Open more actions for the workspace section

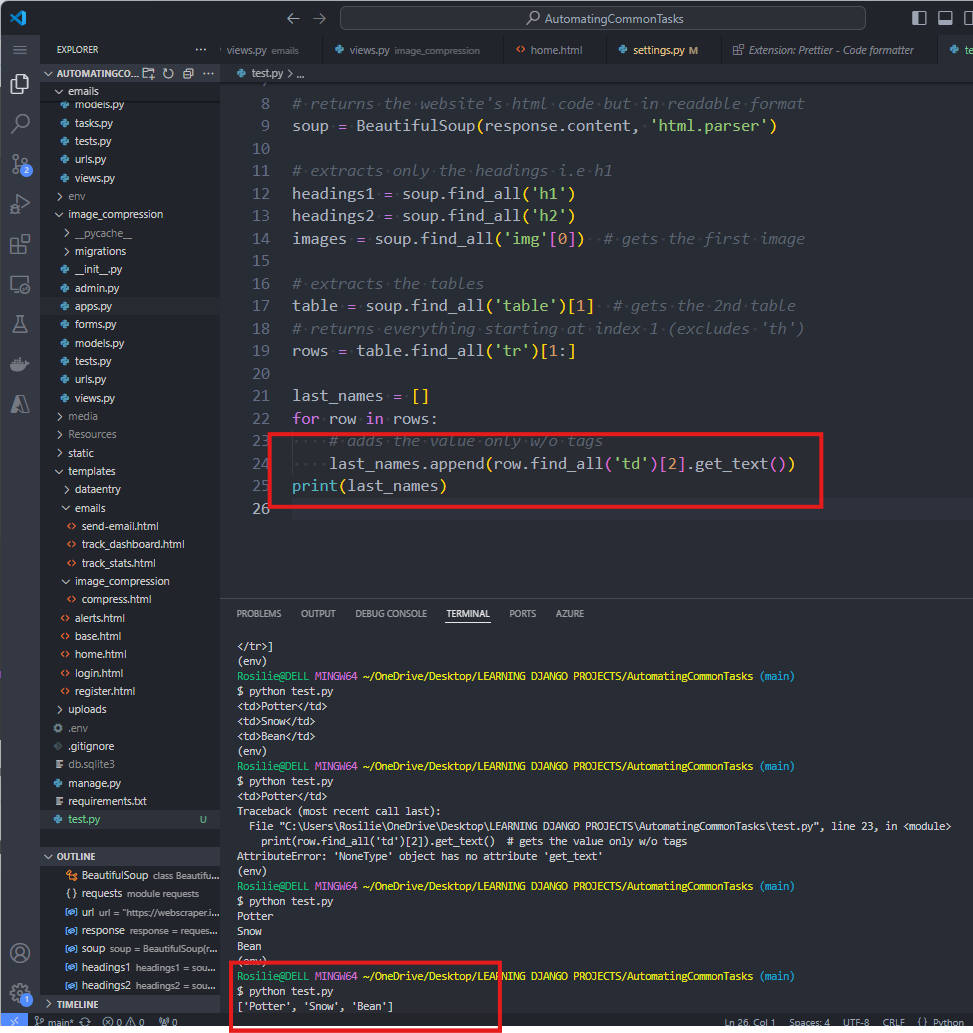(208, 73)
